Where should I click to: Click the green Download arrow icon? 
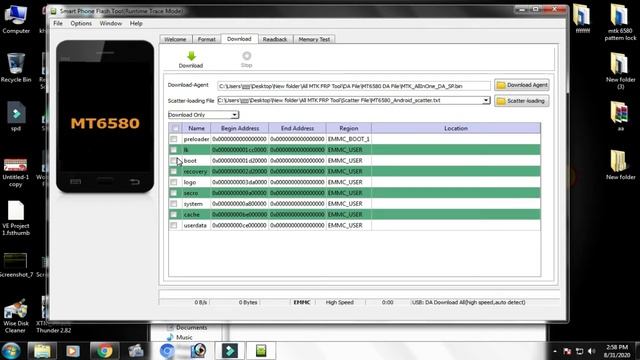191,56
